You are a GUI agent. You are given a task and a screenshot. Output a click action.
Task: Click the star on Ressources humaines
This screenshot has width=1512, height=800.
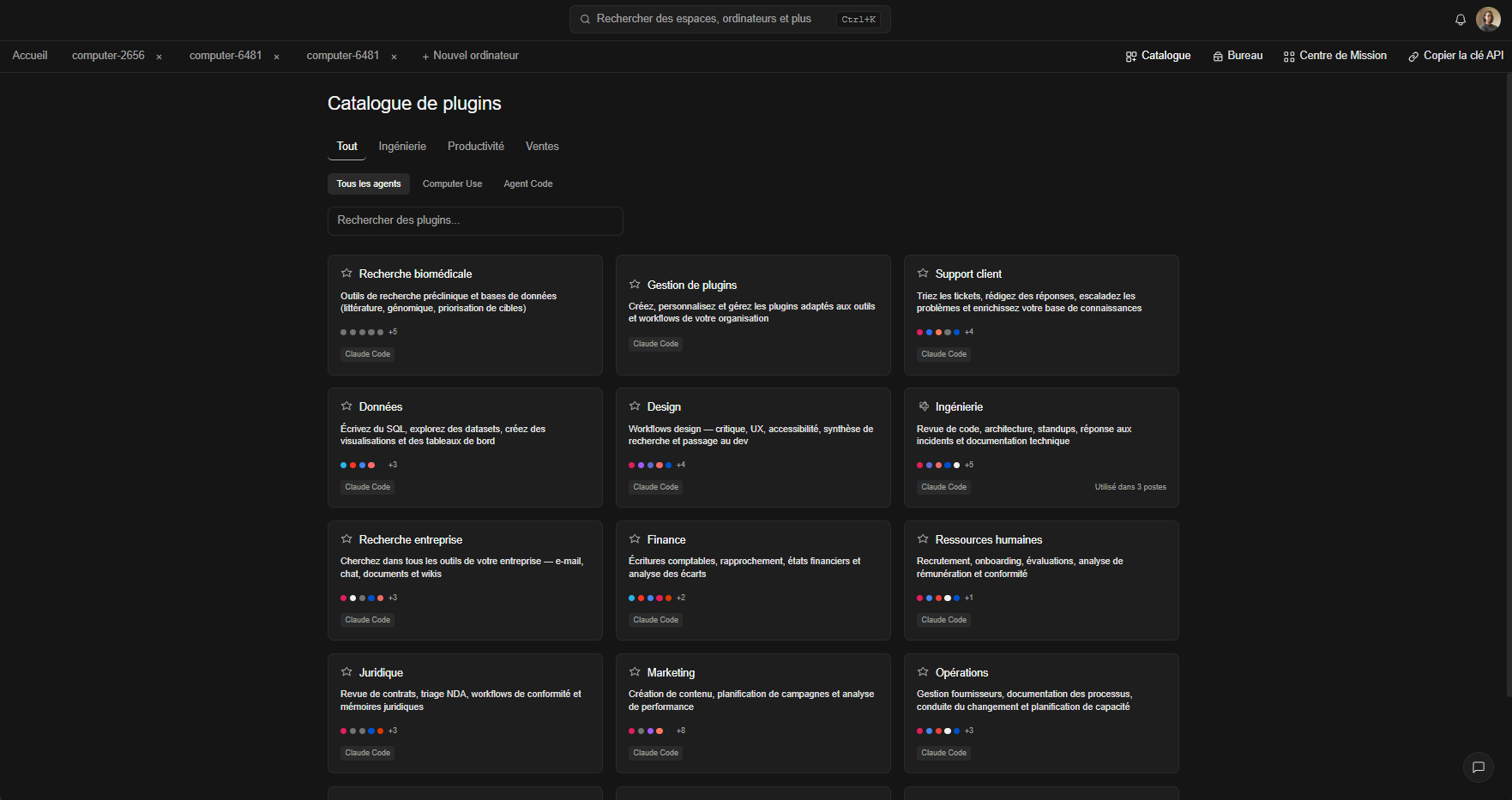point(923,539)
